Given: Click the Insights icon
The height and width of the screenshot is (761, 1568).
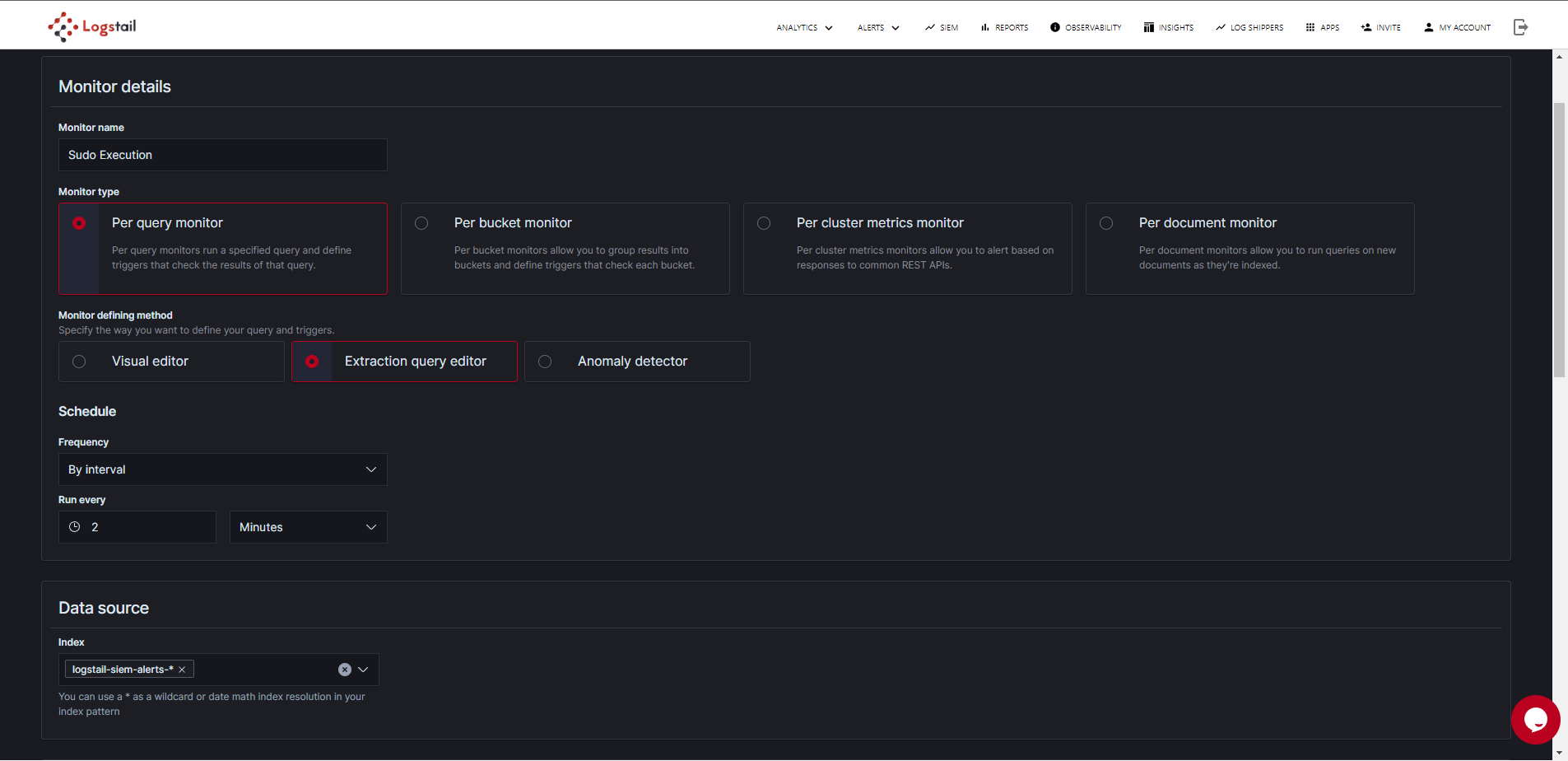Looking at the screenshot, I should pos(1149,27).
